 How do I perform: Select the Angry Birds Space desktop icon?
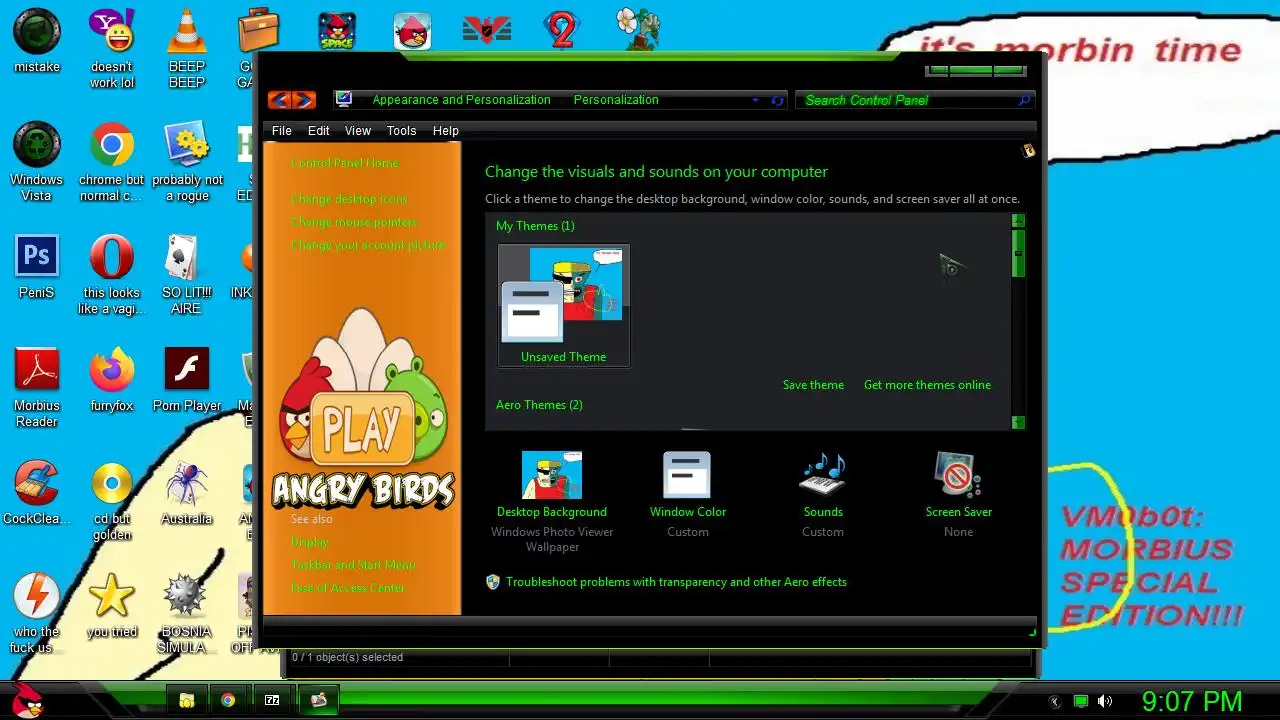337,31
